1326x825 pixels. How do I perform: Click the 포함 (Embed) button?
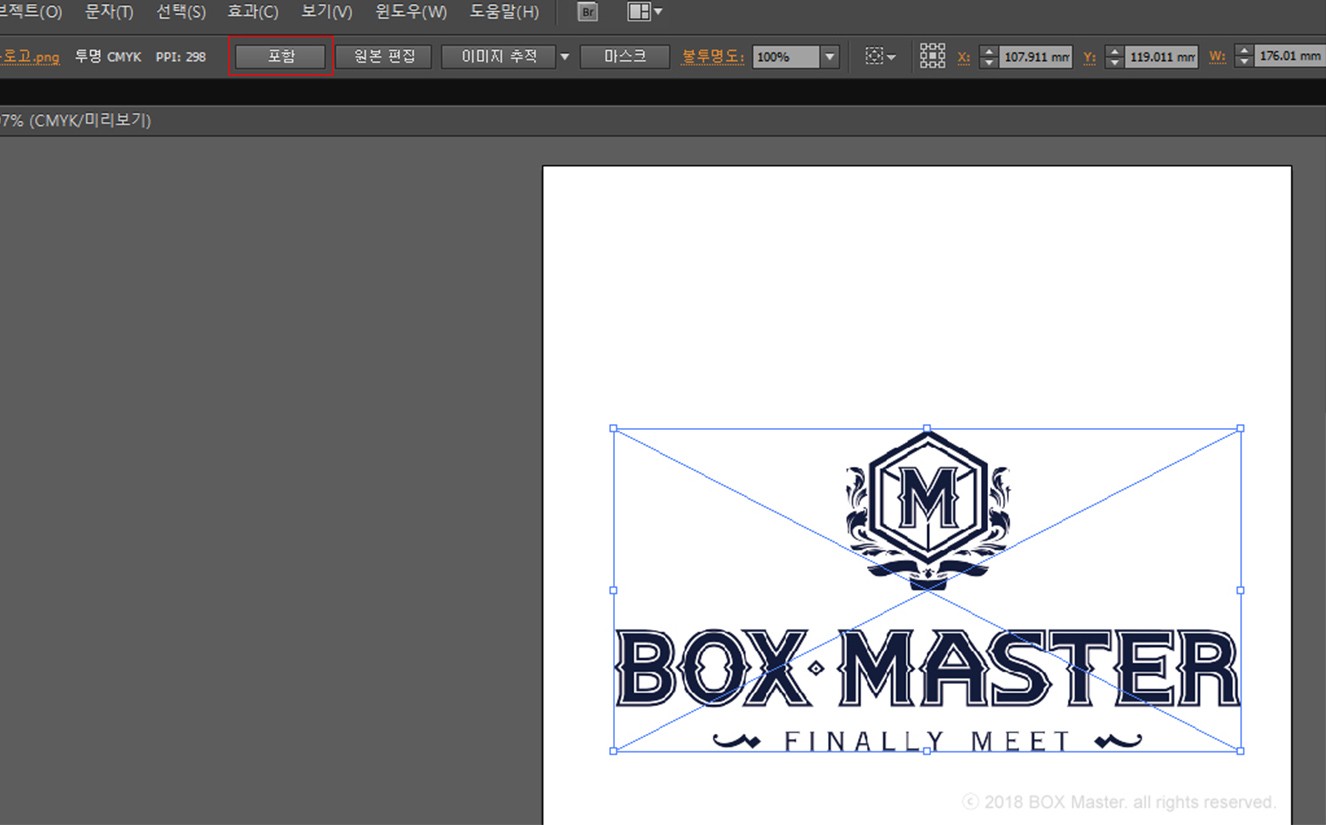281,56
